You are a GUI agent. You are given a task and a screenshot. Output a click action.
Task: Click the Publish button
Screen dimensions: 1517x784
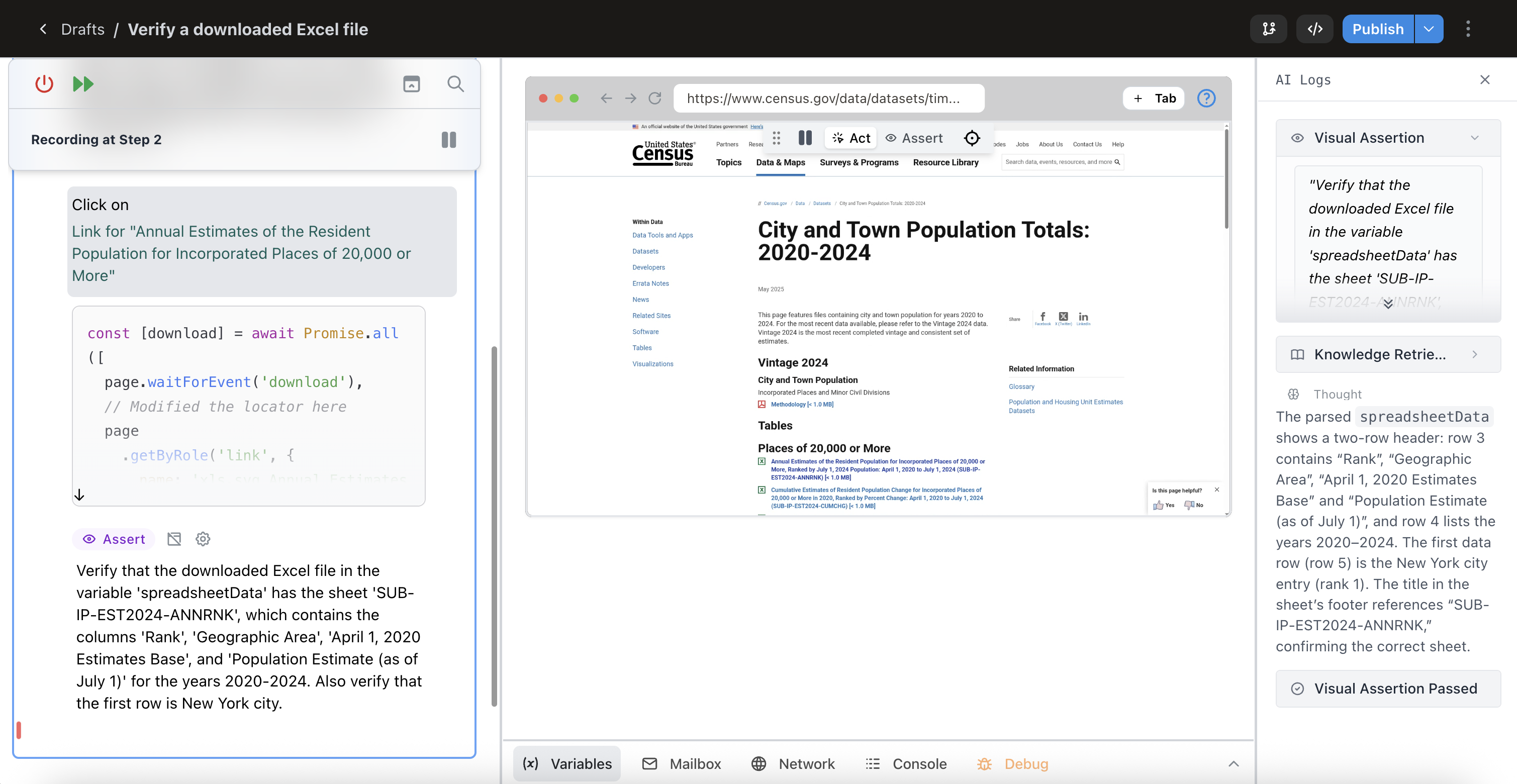1377,29
